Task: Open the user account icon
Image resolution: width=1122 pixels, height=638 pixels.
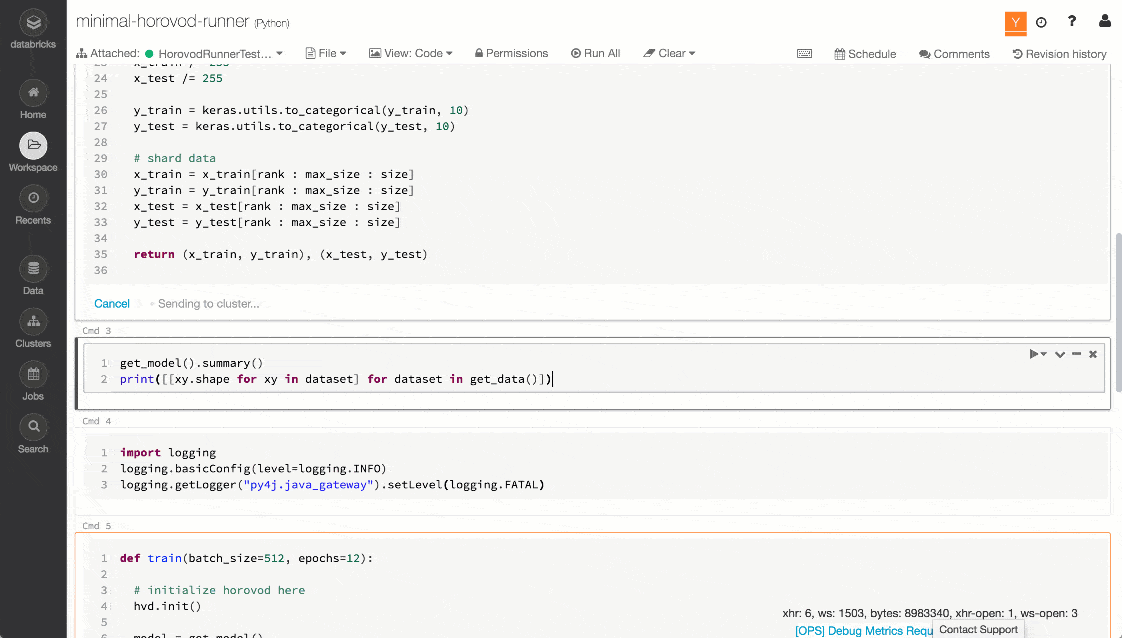Action: pyautogui.click(x=1104, y=21)
